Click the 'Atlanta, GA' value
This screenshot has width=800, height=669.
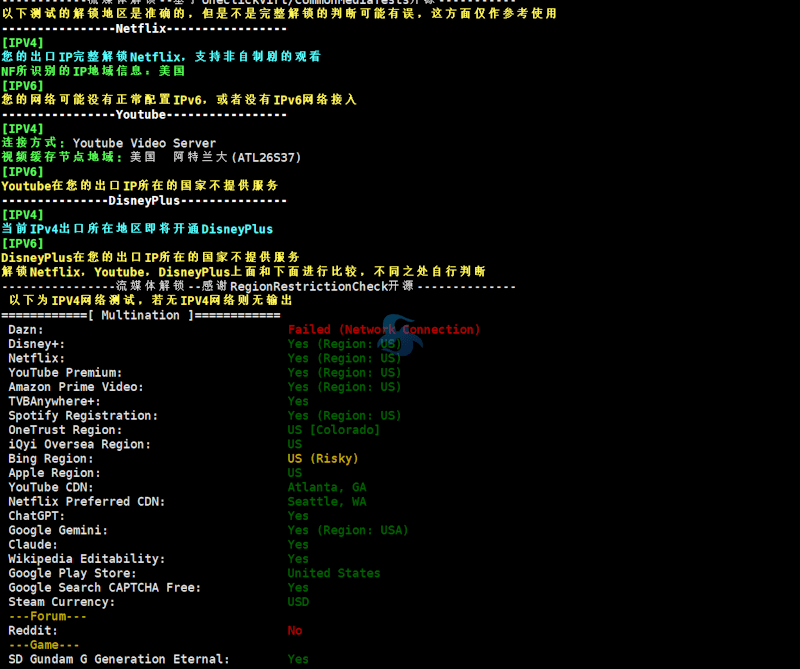coord(327,487)
